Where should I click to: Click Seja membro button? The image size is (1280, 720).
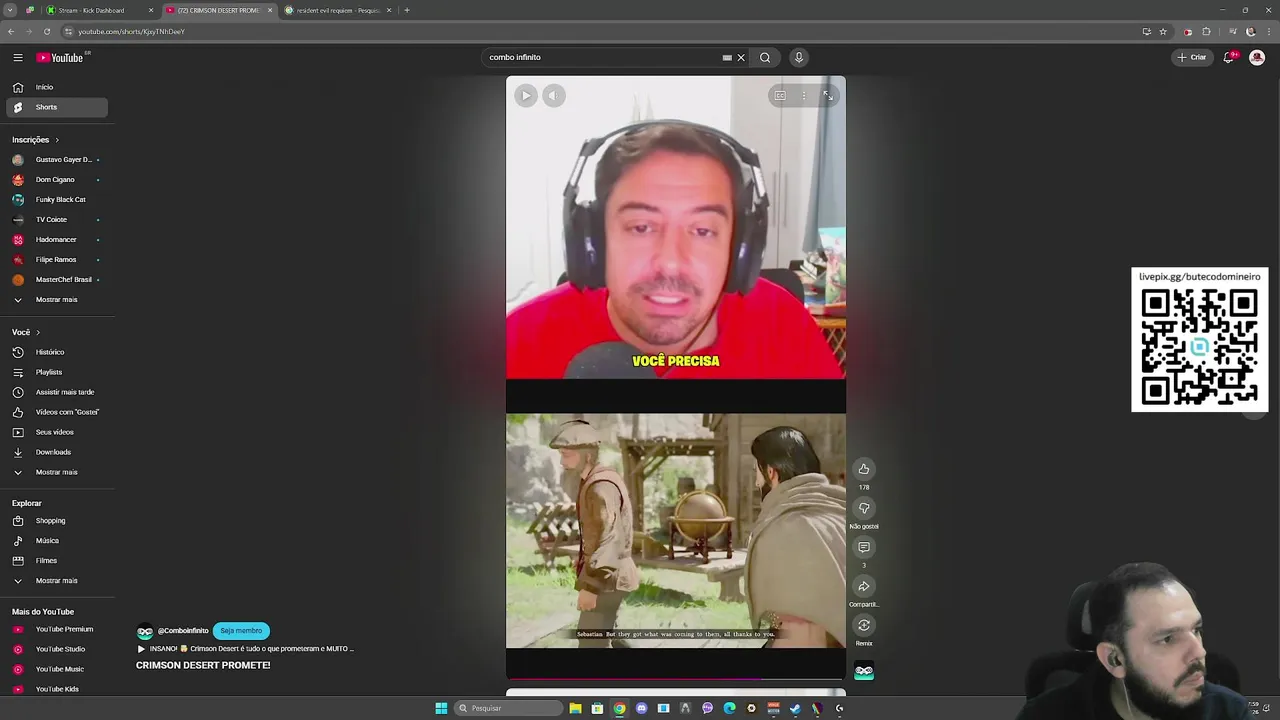(x=241, y=631)
